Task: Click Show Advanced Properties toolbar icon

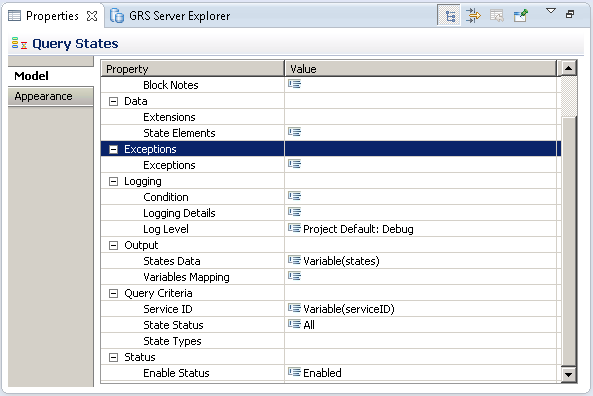Action: tap(473, 16)
